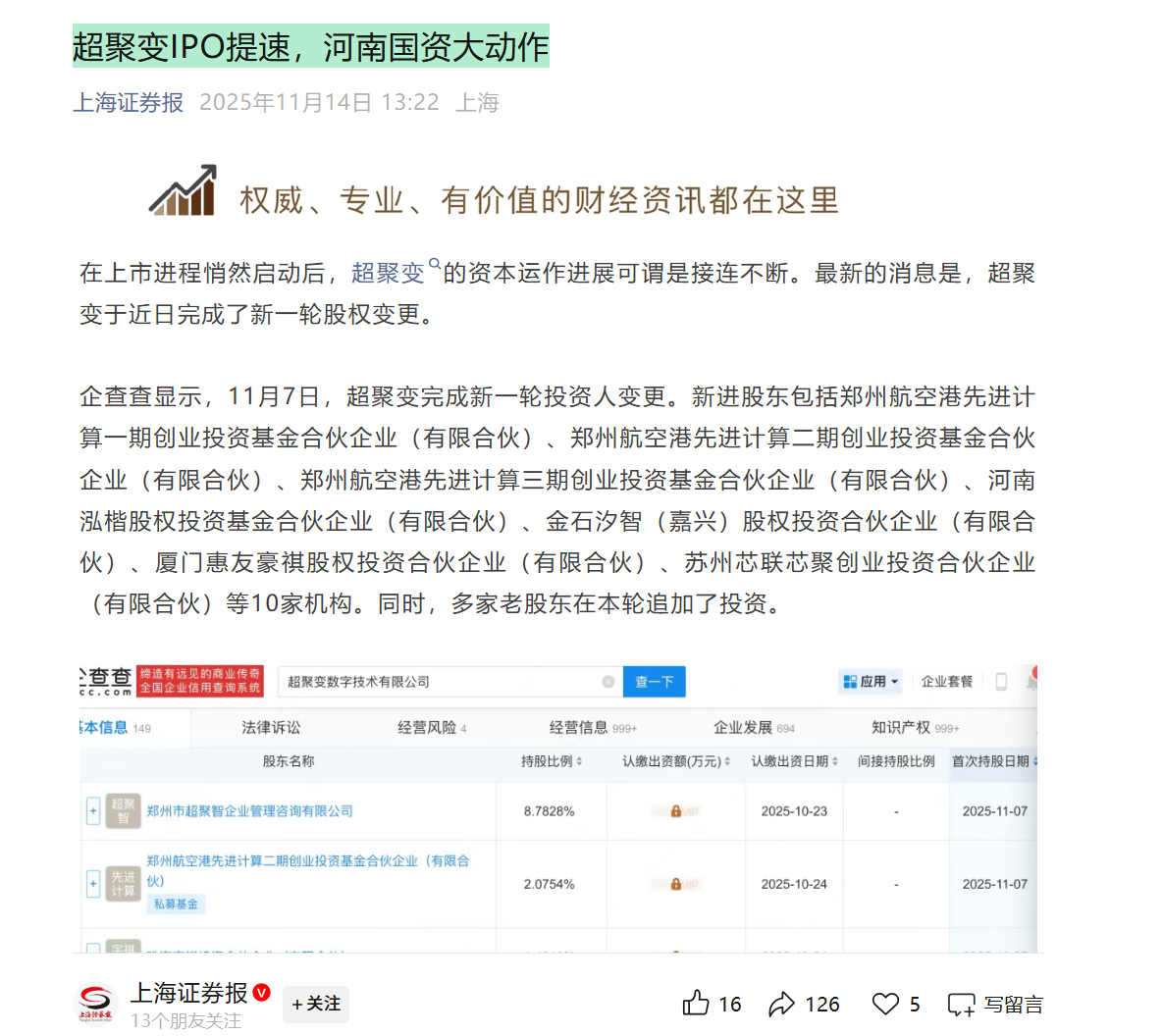Click the heart favorite icon
This screenshot has height=1036, width=1163.
click(x=885, y=1004)
